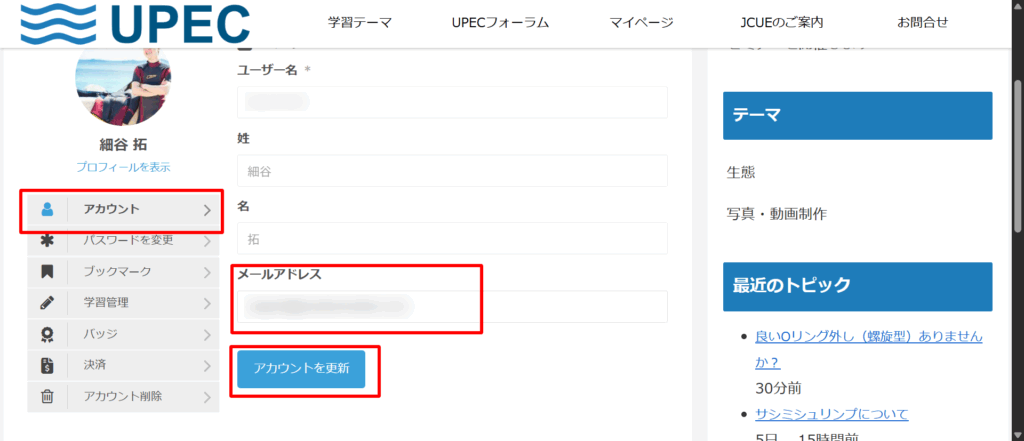Expand the アカウント menu chevron
Image resolution: width=1024 pixels, height=441 pixels.
(207, 210)
